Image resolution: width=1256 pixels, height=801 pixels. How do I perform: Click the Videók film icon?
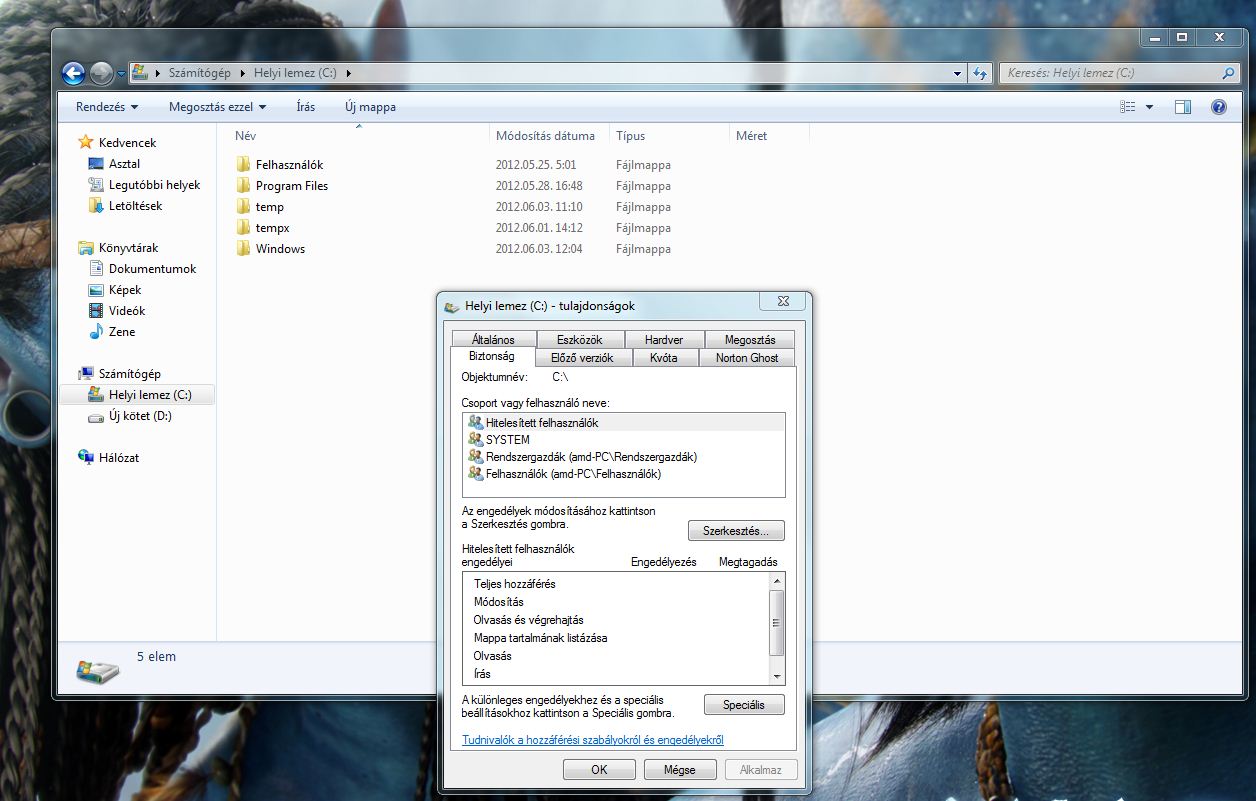pos(96,311)
